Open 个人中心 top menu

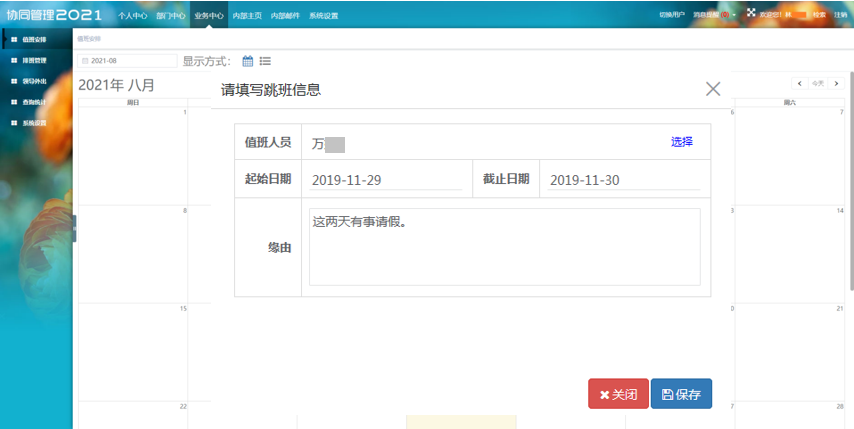coord(132,16)
